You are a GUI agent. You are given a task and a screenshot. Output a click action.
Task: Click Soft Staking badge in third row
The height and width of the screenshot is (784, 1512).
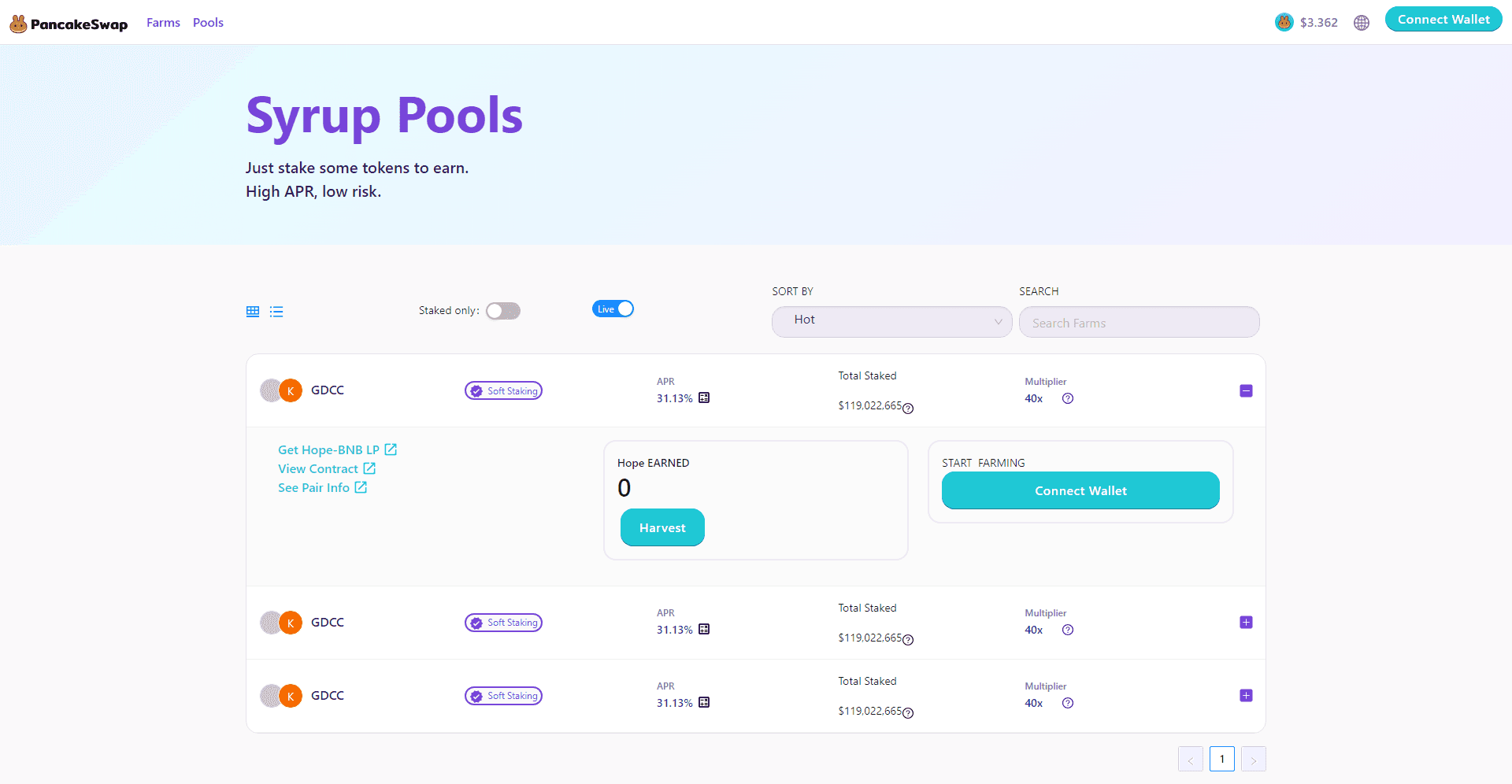(503, 696)
